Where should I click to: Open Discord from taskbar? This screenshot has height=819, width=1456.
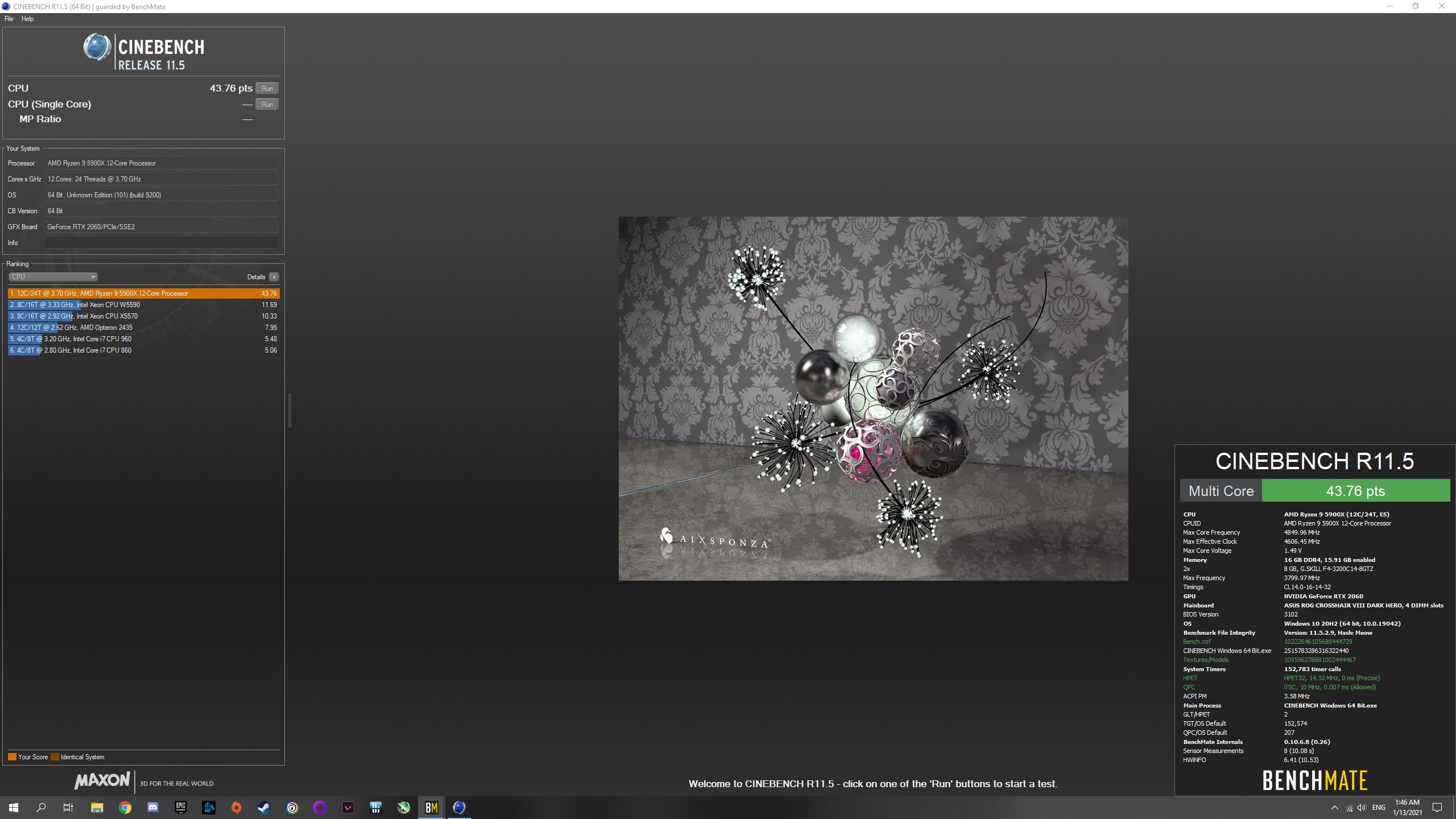click(x=153, y=808)
